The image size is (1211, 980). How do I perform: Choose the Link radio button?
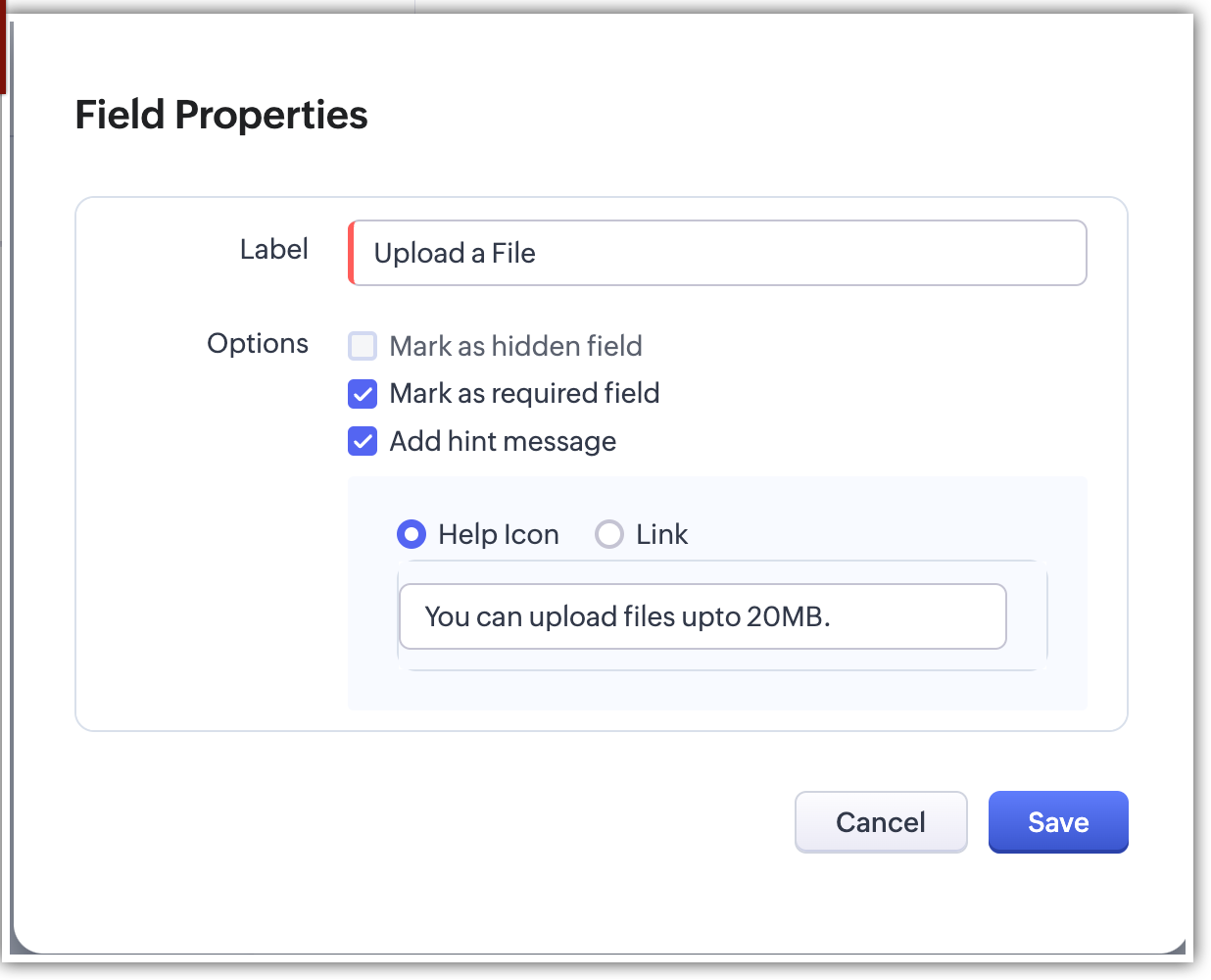point(609,534)
